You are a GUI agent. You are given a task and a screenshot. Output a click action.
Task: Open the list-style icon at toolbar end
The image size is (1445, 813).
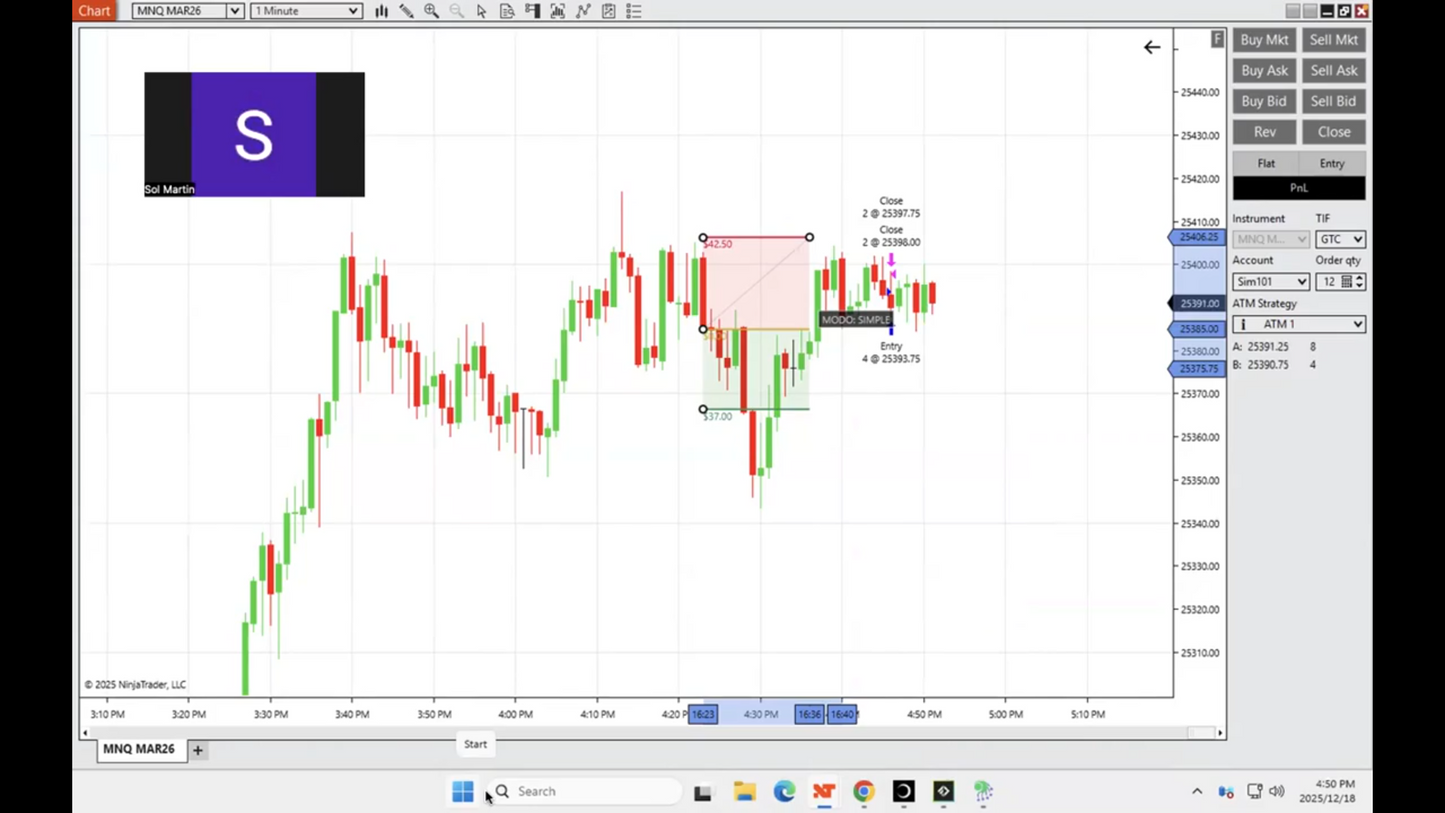634,11
